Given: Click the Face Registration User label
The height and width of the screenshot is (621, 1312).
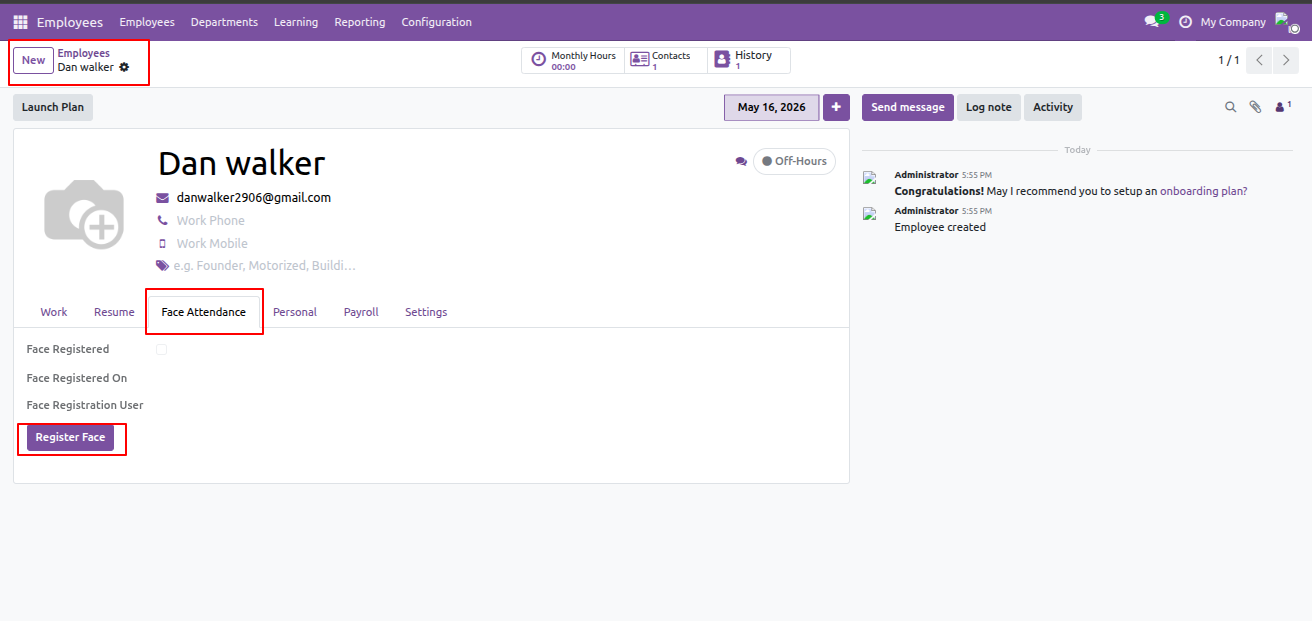Looking at the screenshot, I should pos(85,405).
